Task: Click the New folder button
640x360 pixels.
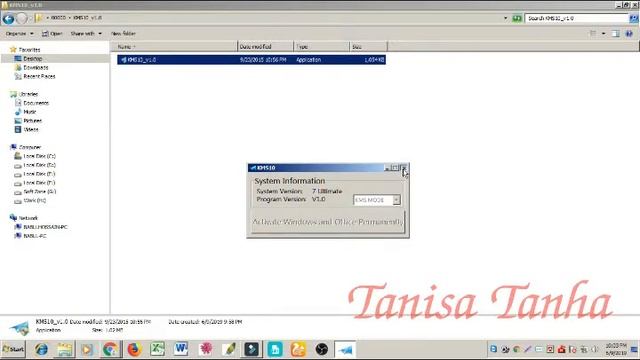Action: 123,33
